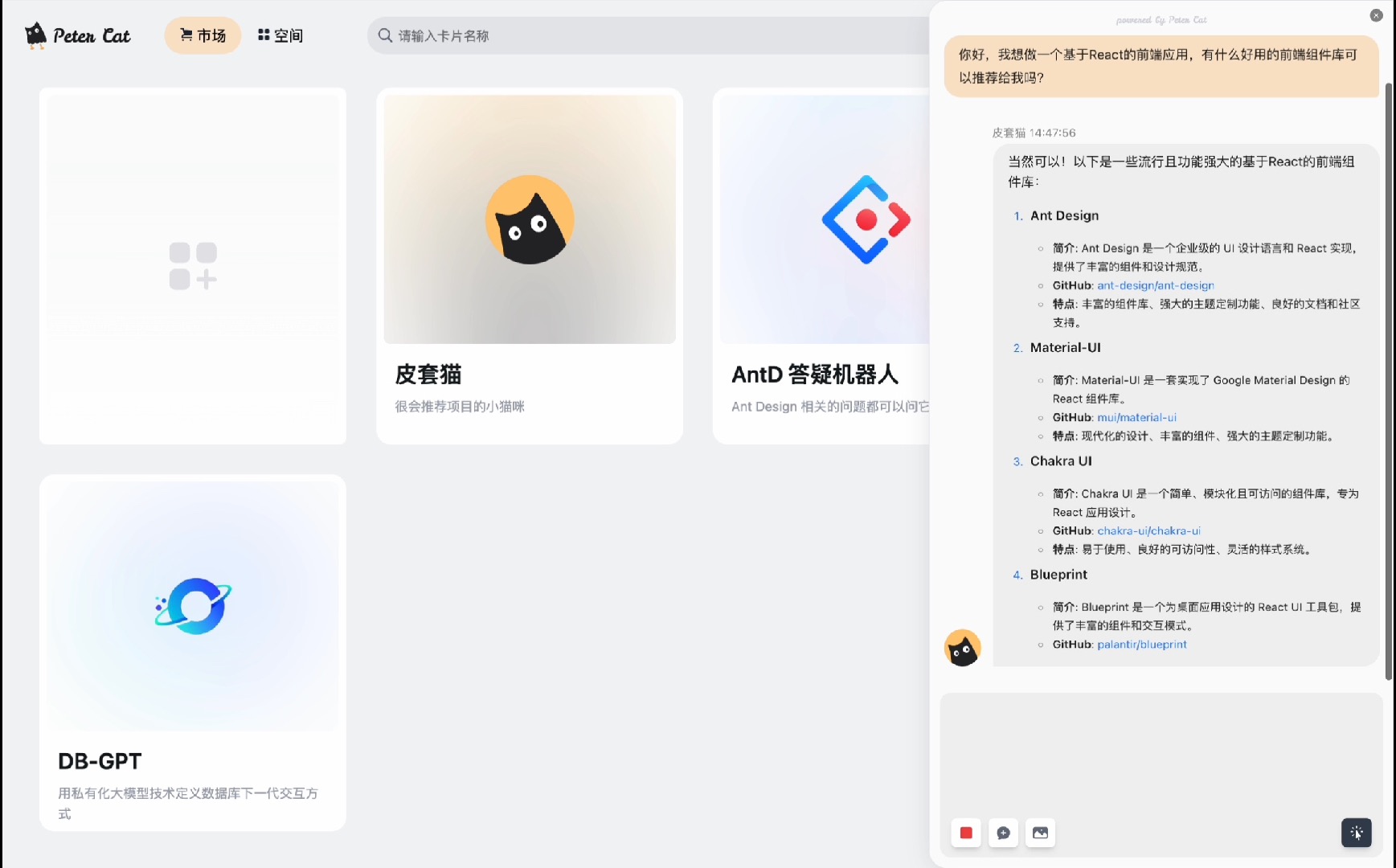Screen dimensions: 1396x868
Task: Click the dark send button
Action: click(x=1356, y=833)
